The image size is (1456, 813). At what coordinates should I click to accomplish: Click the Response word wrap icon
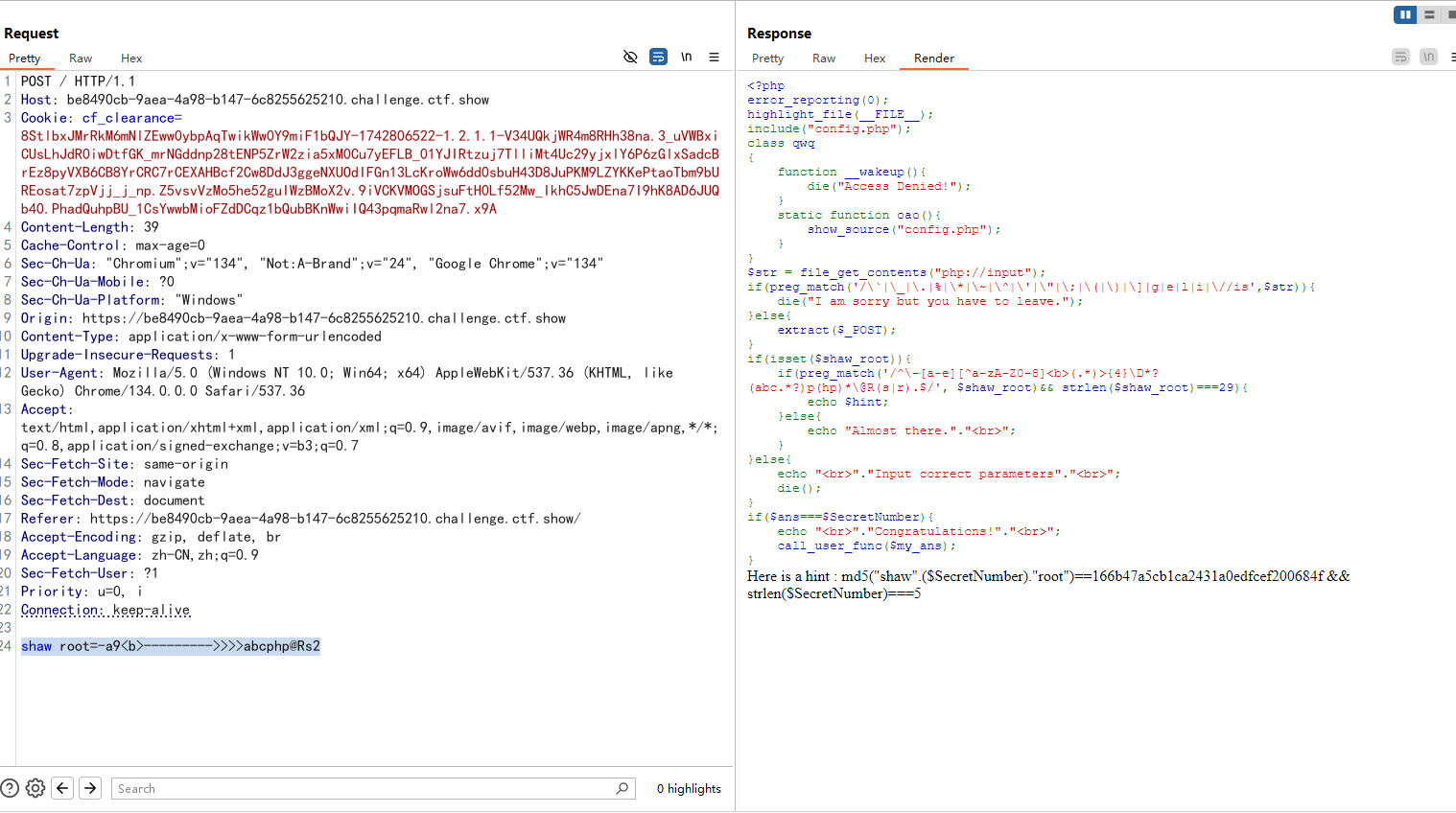[1400, 57]
